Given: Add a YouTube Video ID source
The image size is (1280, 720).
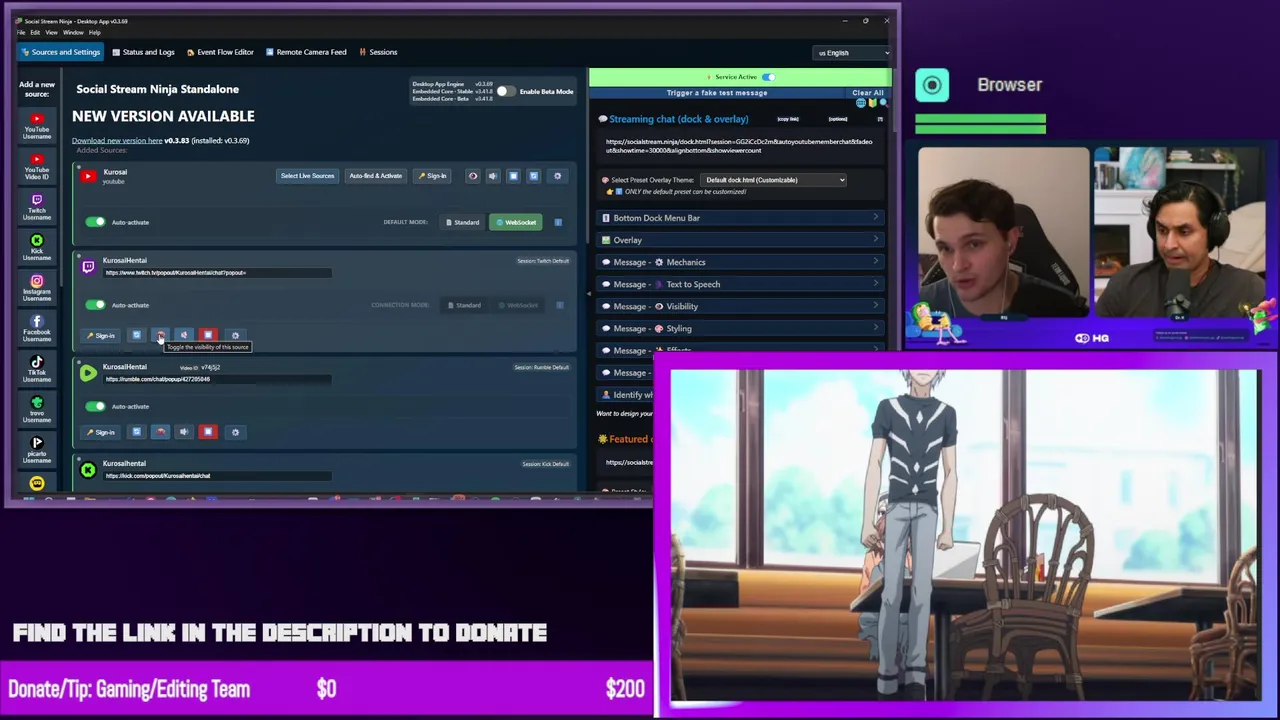Looking at the screenshot, I should (37, 166).
